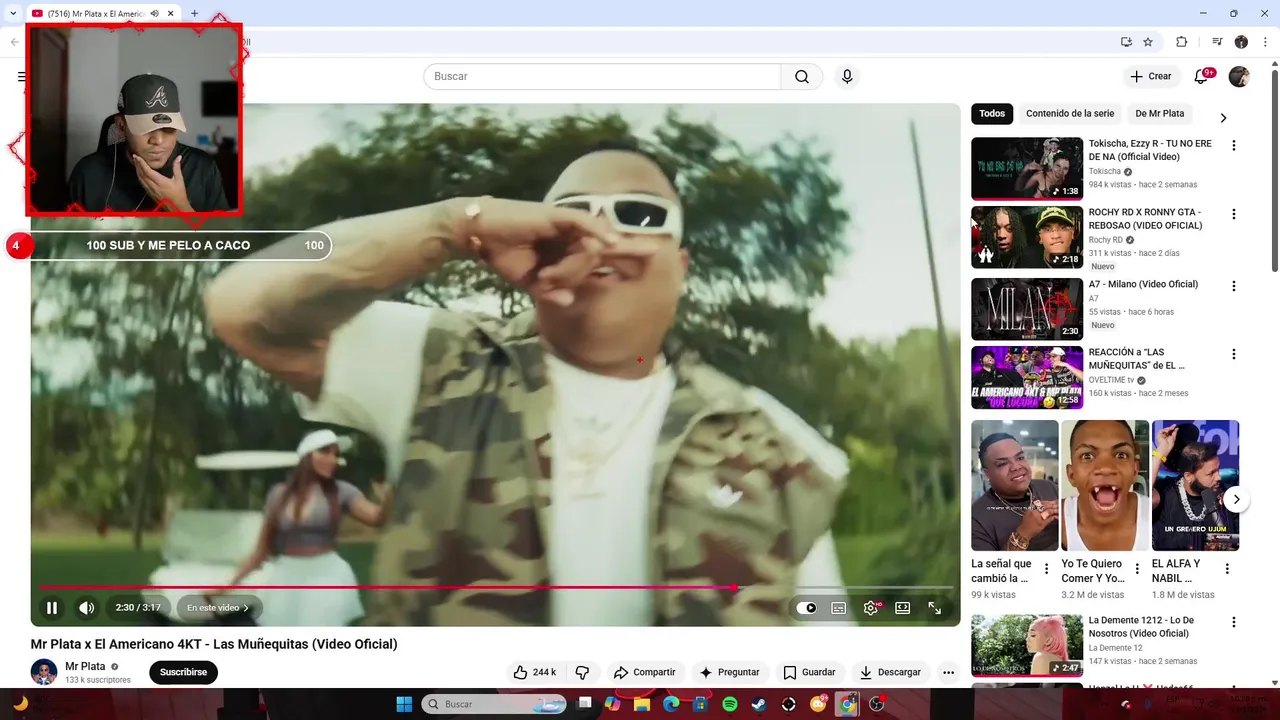Select the 'De Mr Plata' chip
1280x720 pixels.
pos(1160,114)
